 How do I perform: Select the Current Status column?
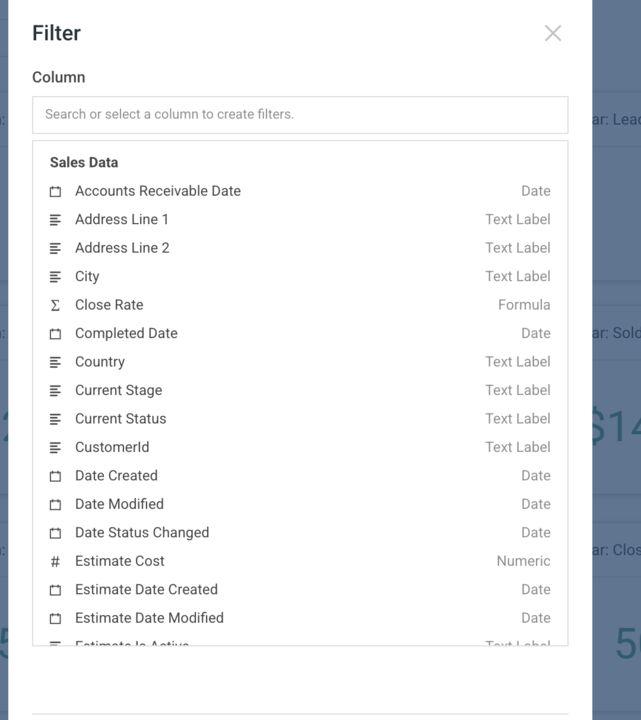click(x=120, y=419)
